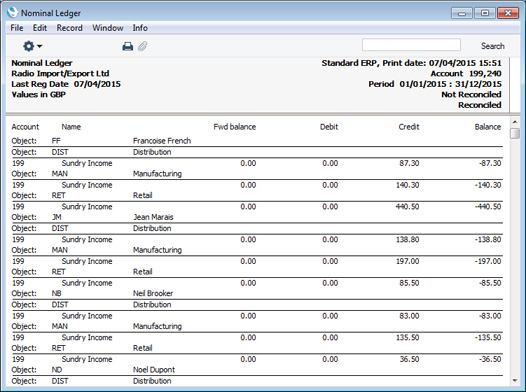Click the credit value 83.00
The width and height of the screenshot is (526, 392).
point(409,316)
